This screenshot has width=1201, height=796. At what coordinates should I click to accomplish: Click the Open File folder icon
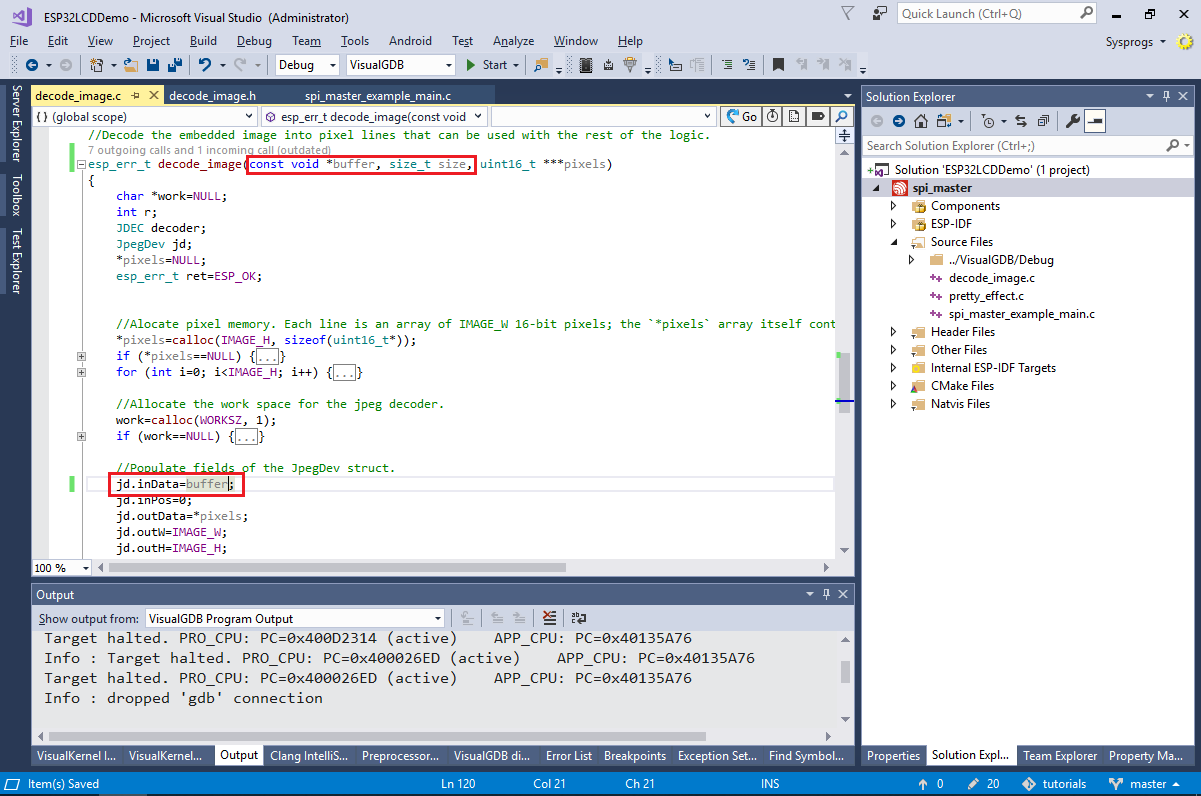[x=131, y=65]
